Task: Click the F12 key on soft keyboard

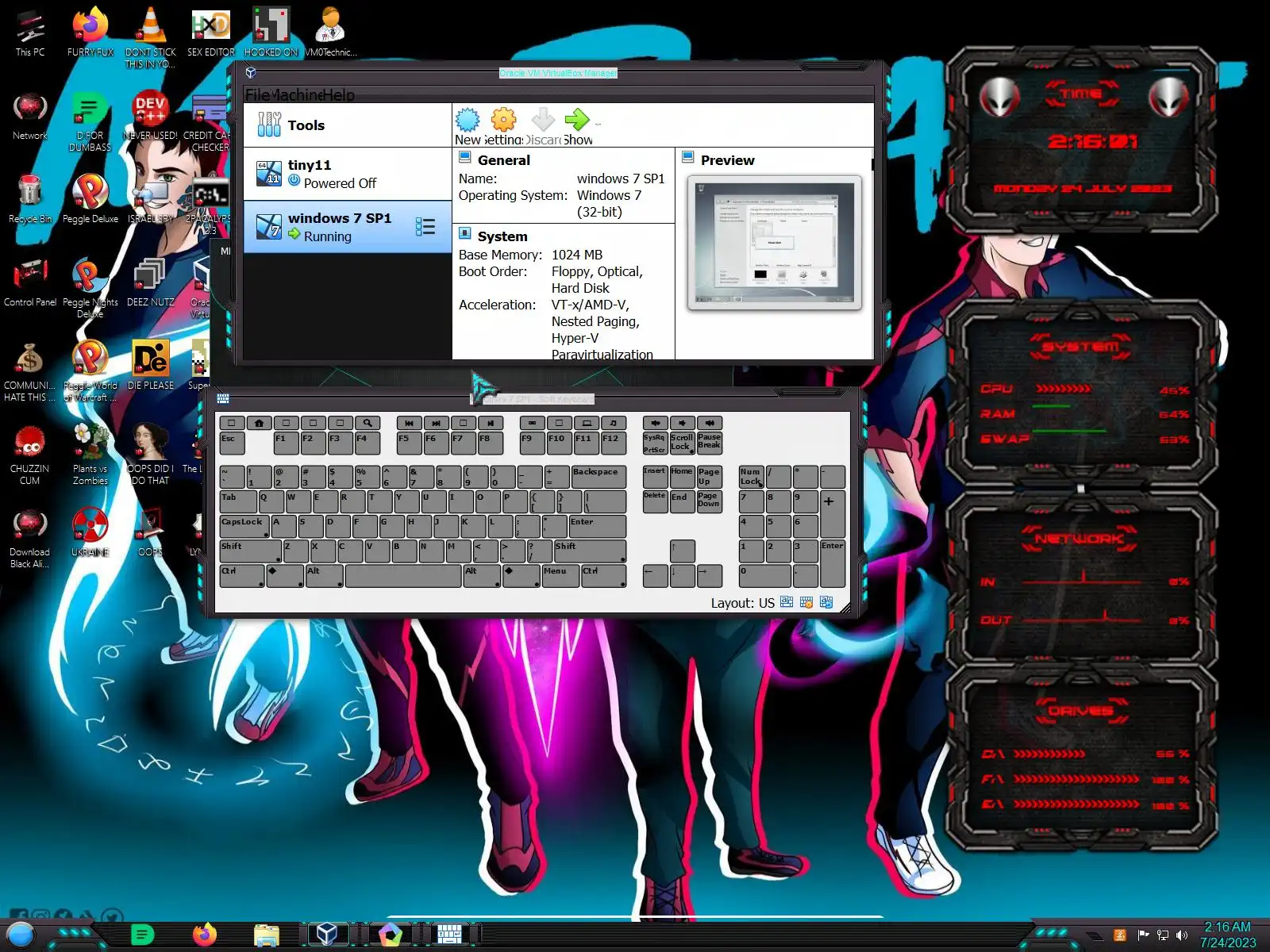Action: click(x=614, y=443)
